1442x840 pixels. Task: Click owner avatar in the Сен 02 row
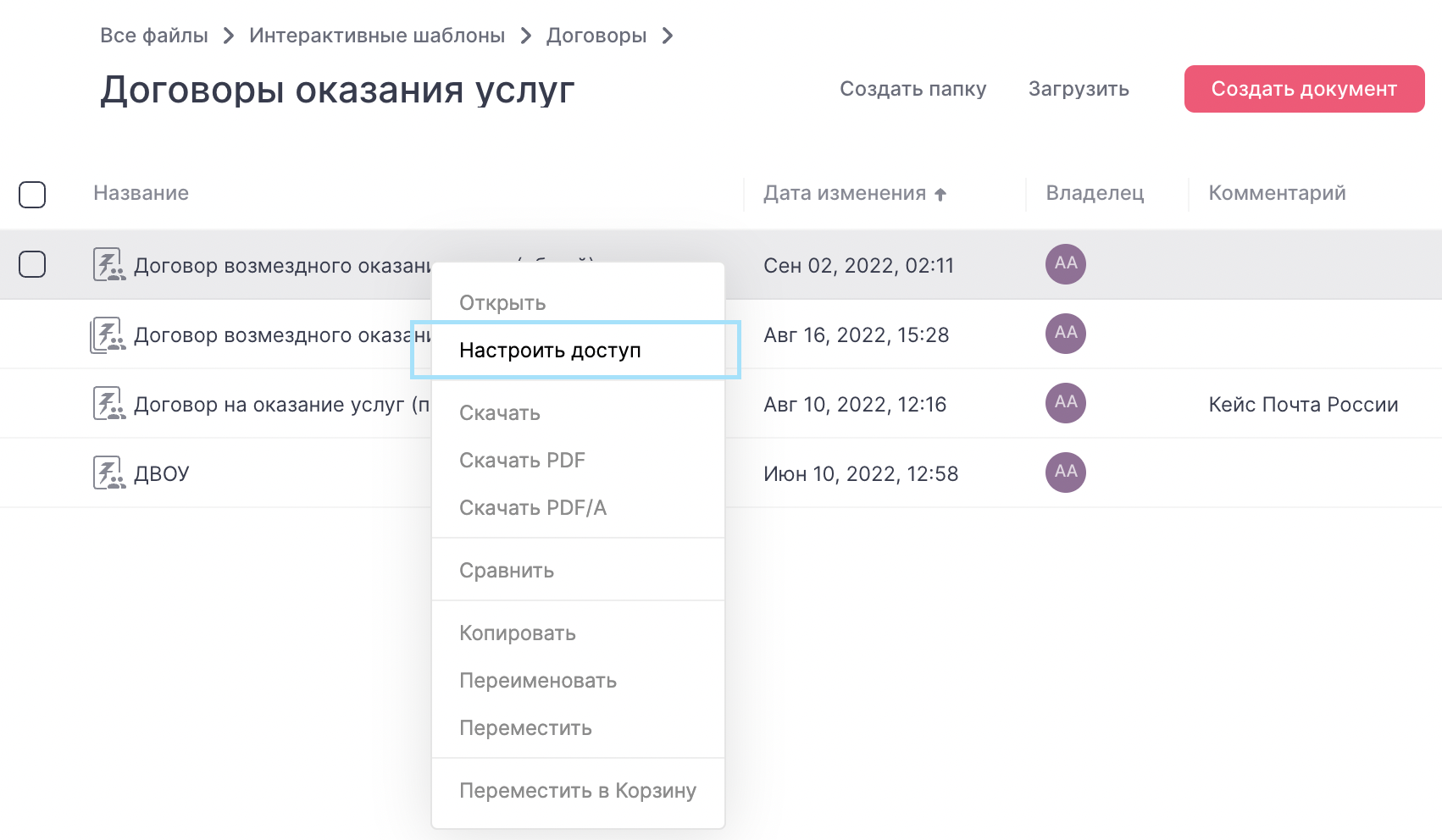[1065, 264]
